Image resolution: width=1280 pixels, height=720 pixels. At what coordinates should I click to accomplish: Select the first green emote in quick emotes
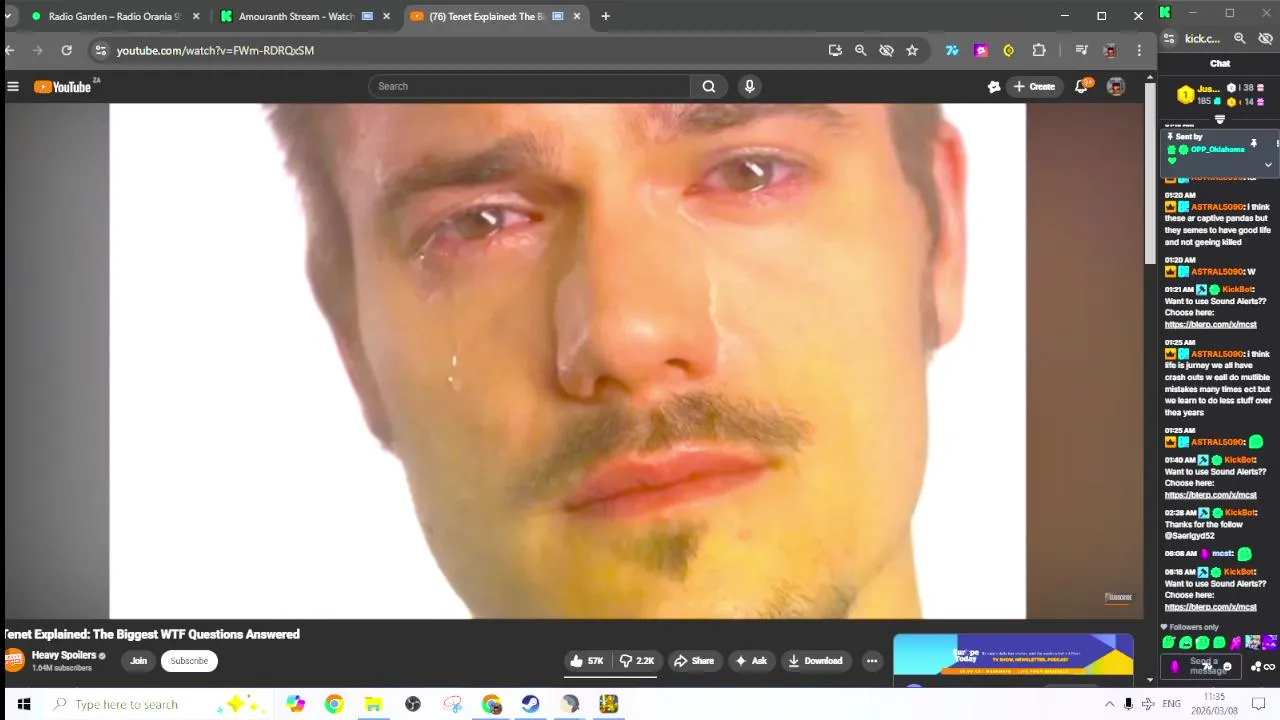(x=1168, y=643)
